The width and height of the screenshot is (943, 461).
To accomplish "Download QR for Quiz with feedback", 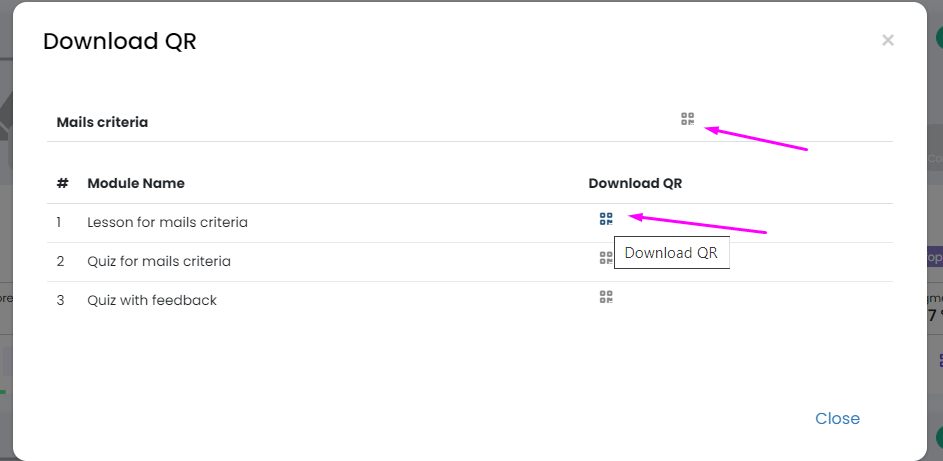I will (x=606, y=297).
